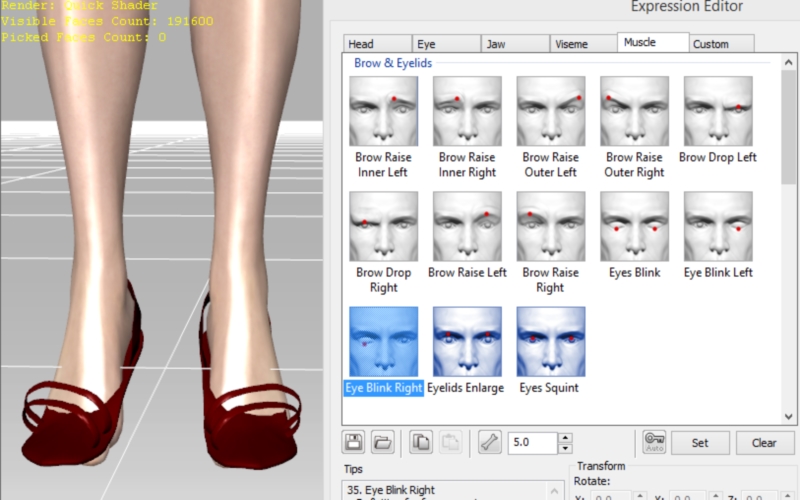Click the bone tool icon

pos(488,442)
